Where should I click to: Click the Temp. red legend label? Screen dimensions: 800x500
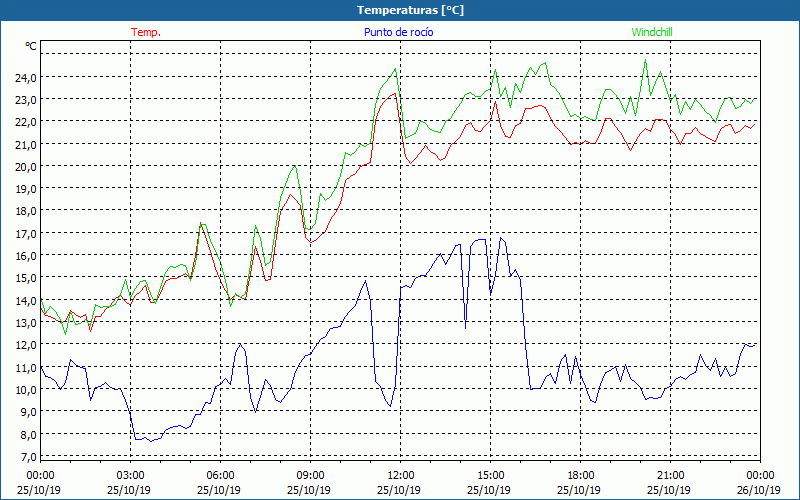(146, 32)
